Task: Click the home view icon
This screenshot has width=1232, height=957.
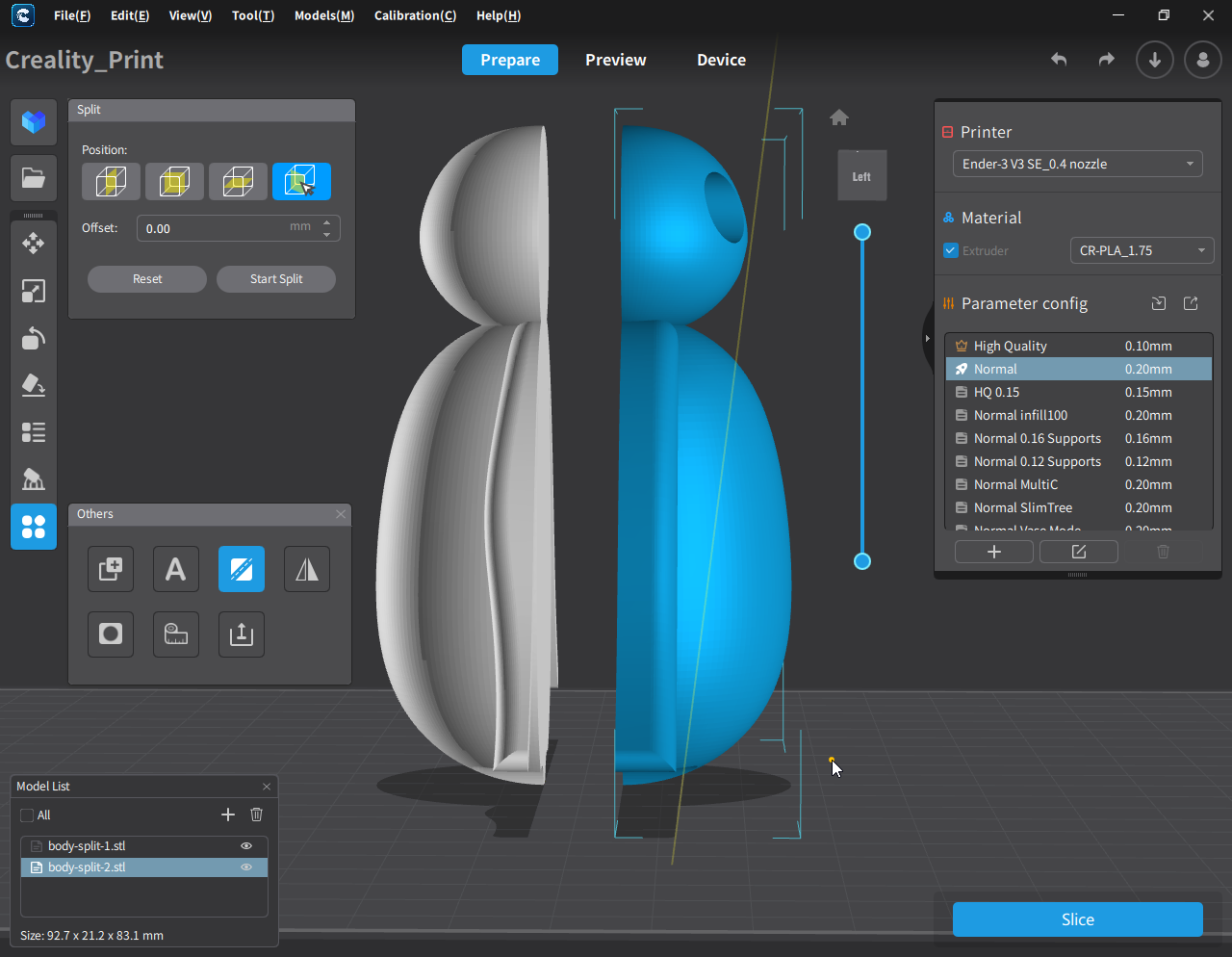Action: click(x=839, y=117)
